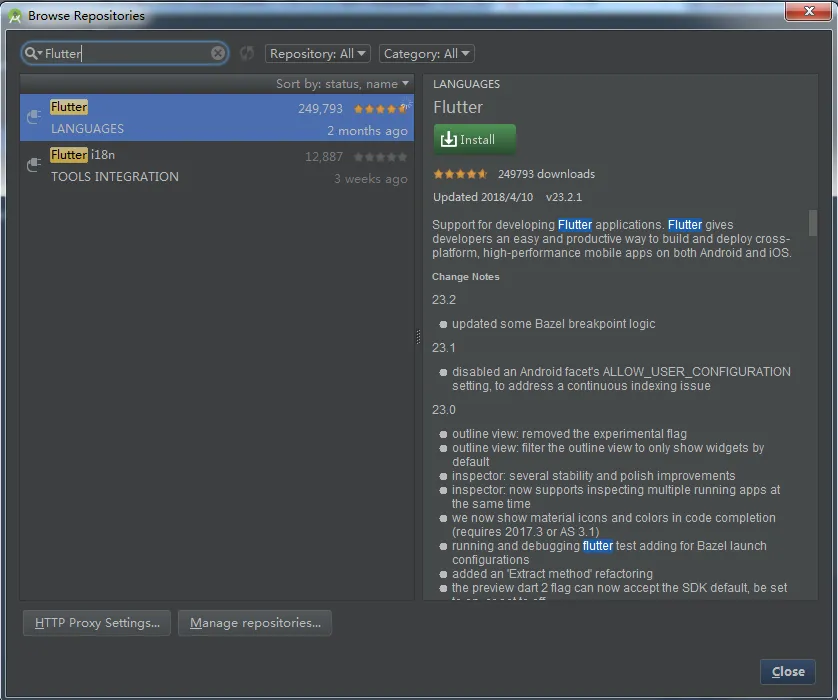Click the Flutter plugin's plug icon
The image size is (838, 700).
33,118
